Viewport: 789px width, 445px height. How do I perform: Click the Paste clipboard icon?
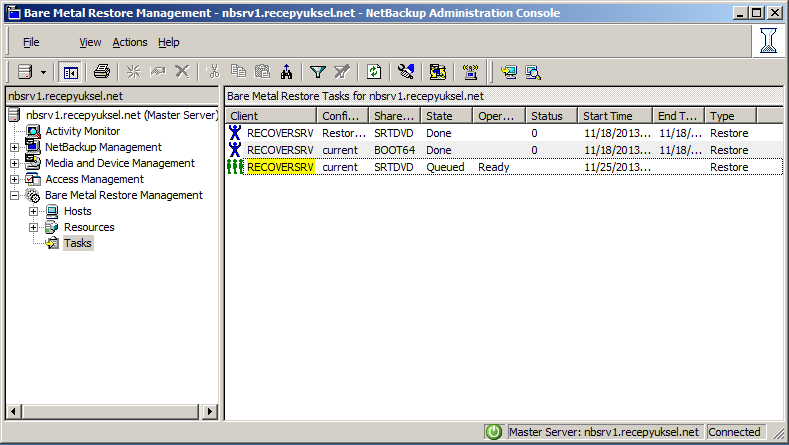tap(262, 72)
